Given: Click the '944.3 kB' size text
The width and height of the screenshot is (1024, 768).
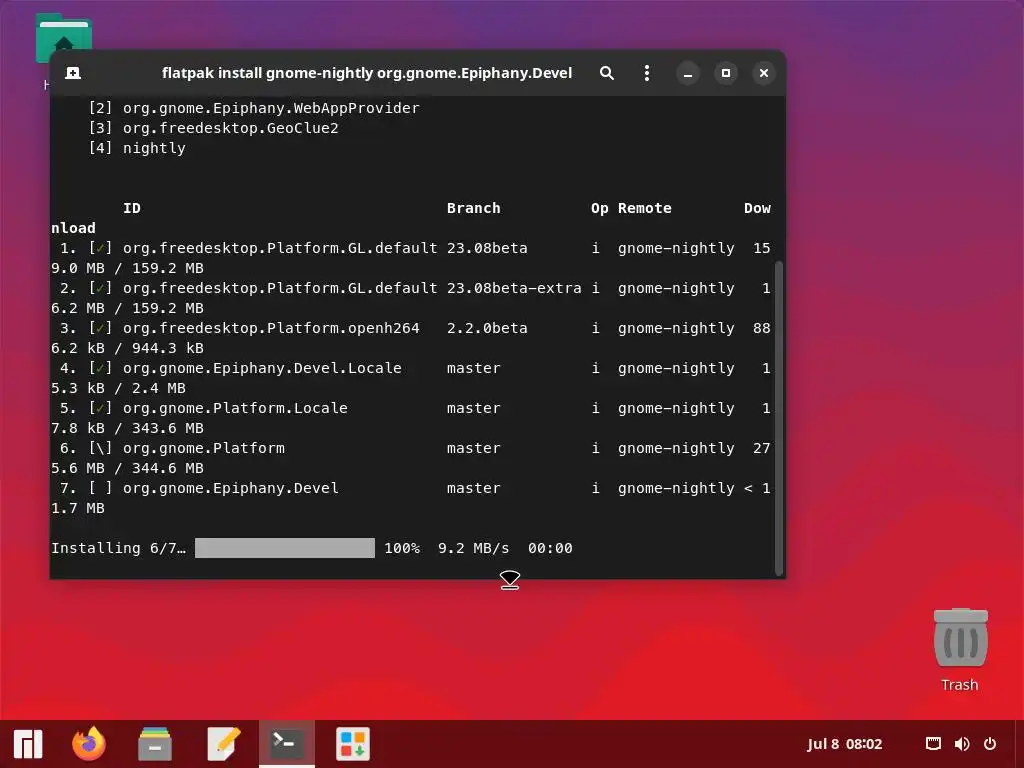Looking at the screenshot, I should (168, 348).
